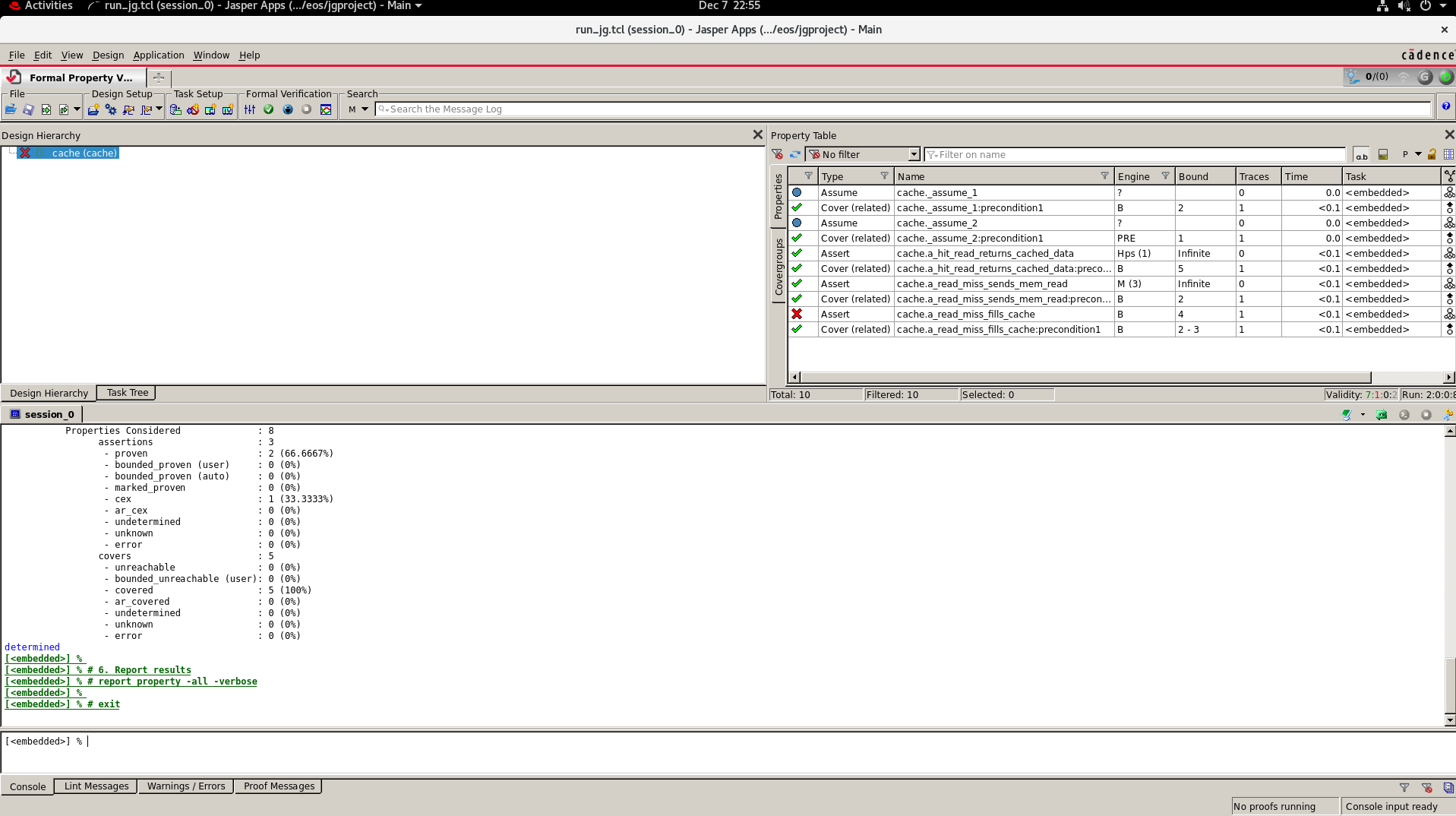1456x816 pixels.
Task: Click the report_property -all -verbose link
Action: 178,682
